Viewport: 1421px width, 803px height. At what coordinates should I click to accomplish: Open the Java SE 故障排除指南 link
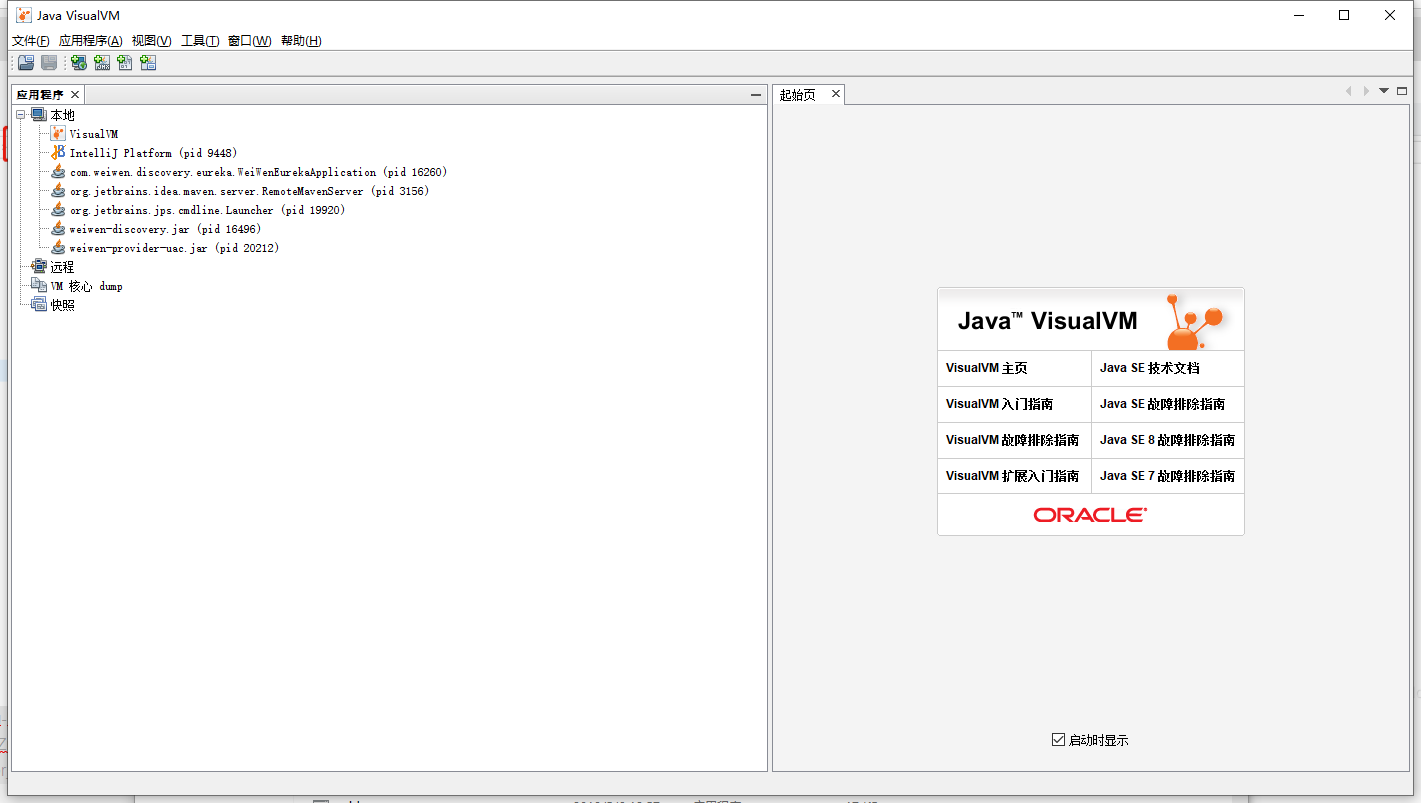point(1163,404)
